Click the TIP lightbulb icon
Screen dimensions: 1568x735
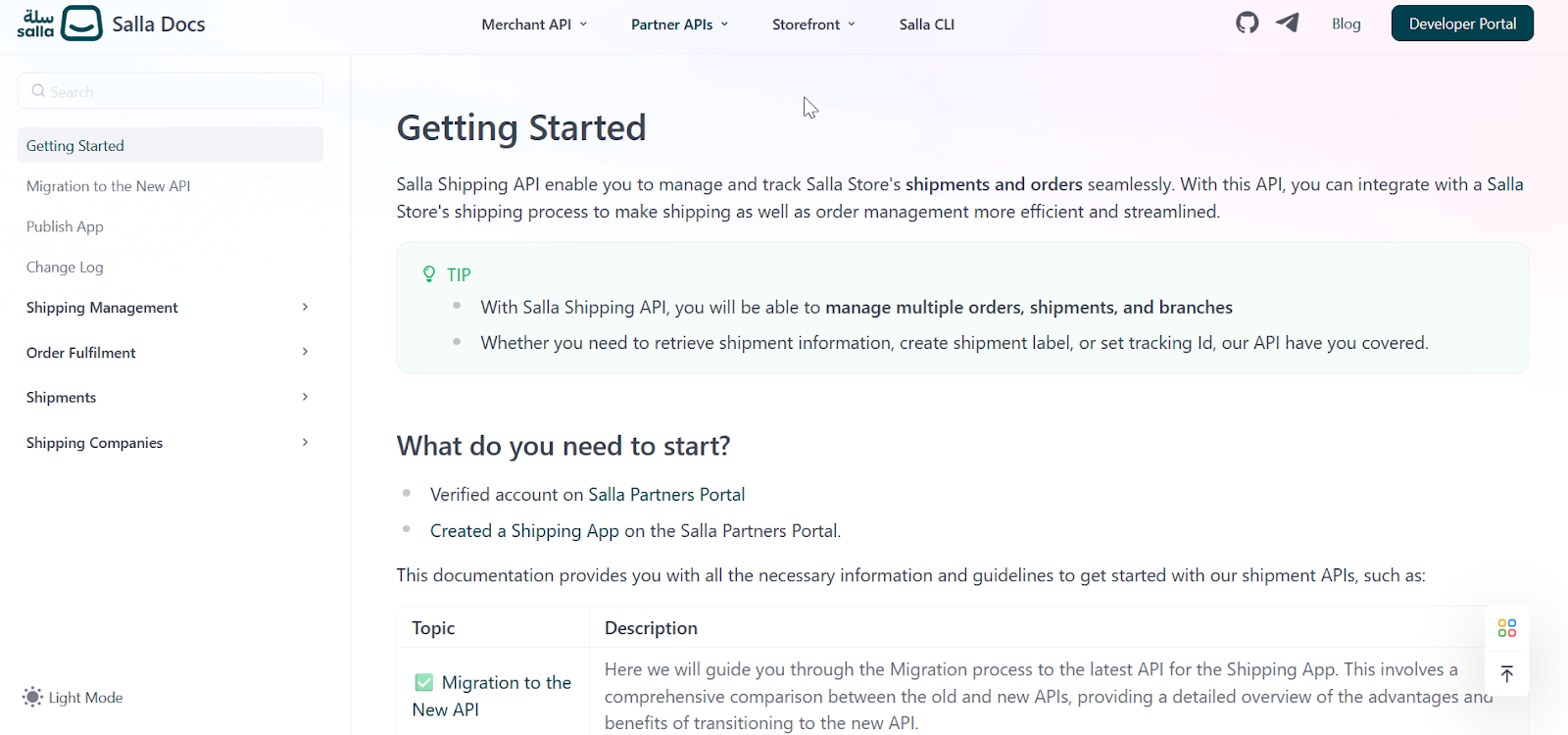[429, 274]
